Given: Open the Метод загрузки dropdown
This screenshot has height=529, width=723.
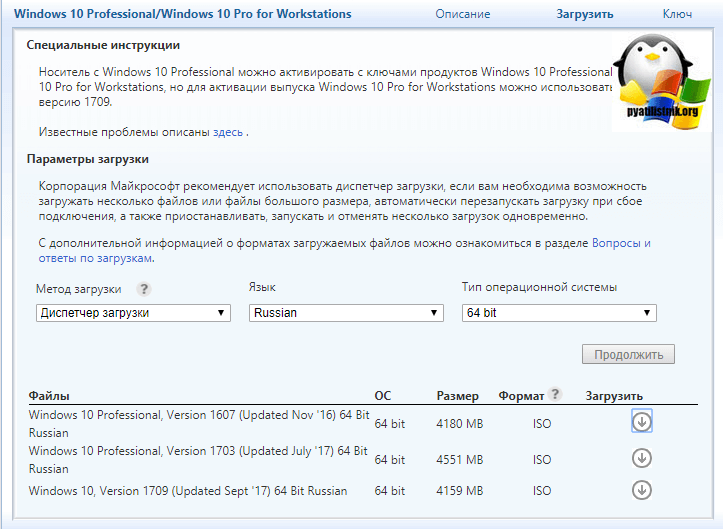Looking at the screenshot, I should click(133, 313).
